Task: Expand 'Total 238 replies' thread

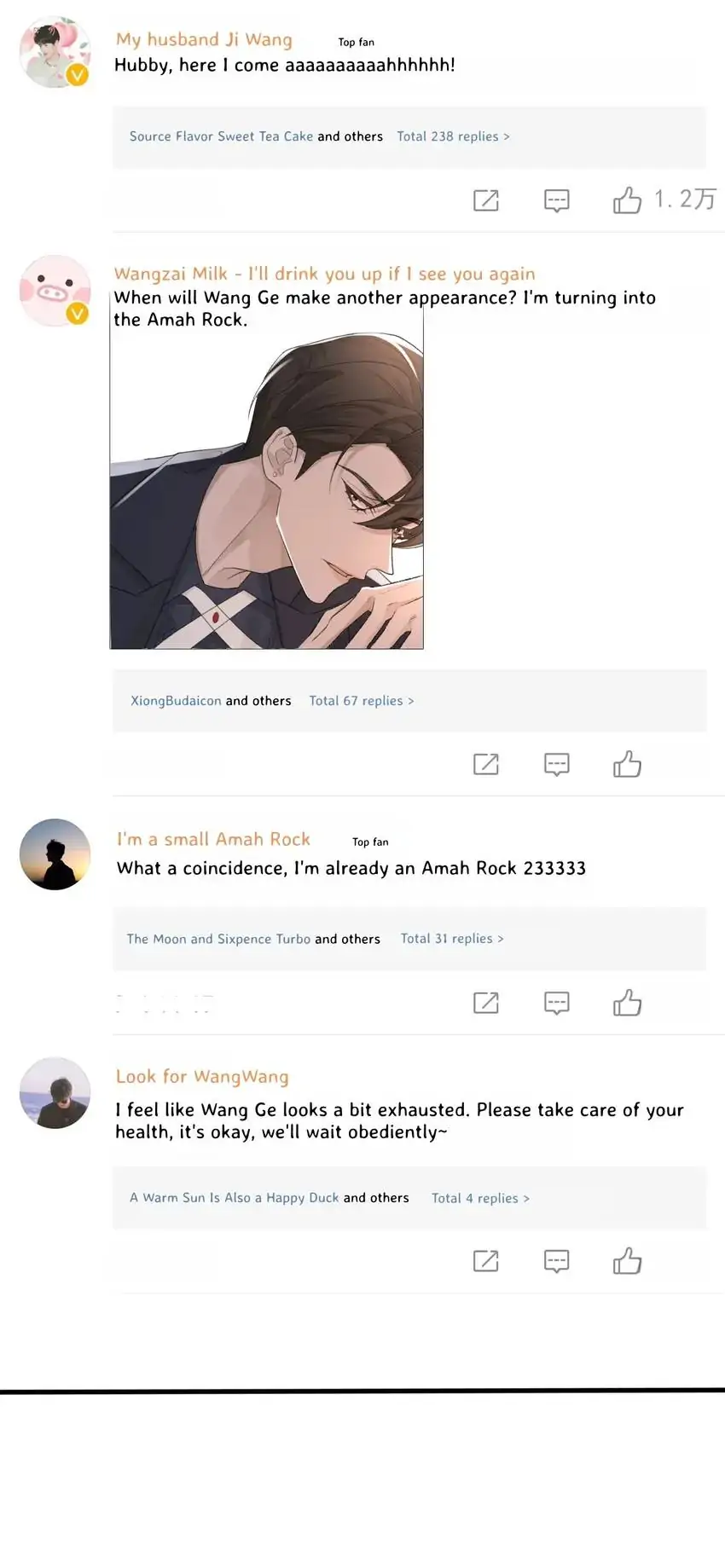Action: tap(453, 136)
